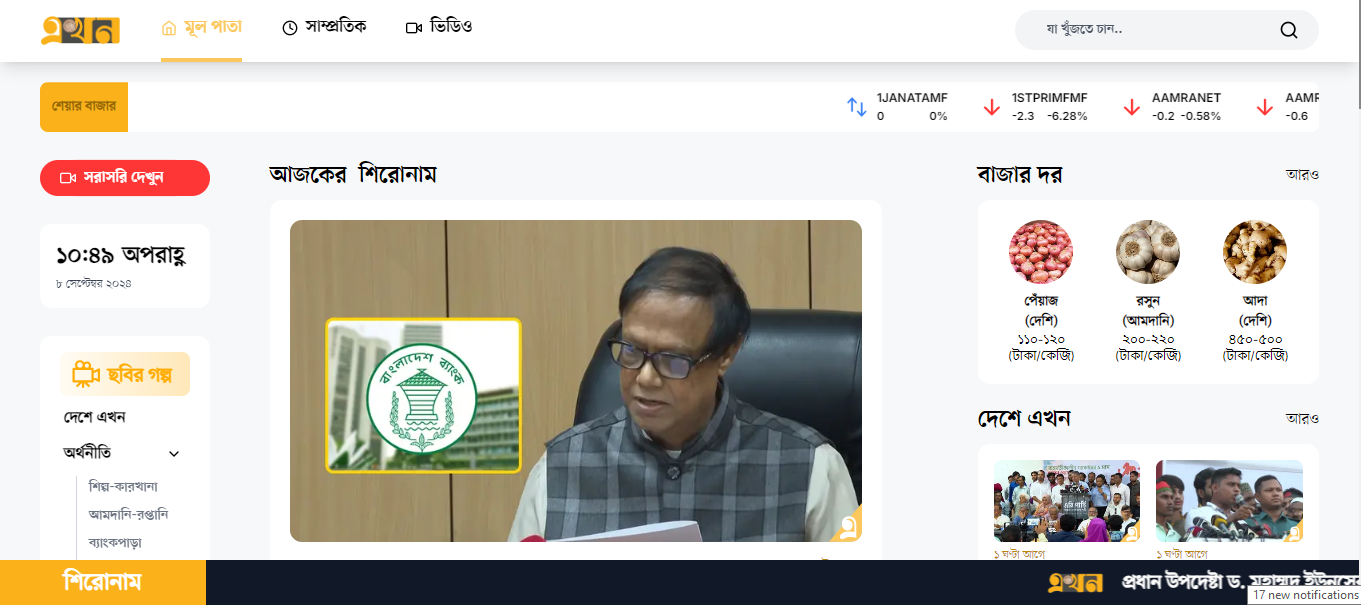
Task: Click the Ekhon logo in header
Action: coord(80,30)
